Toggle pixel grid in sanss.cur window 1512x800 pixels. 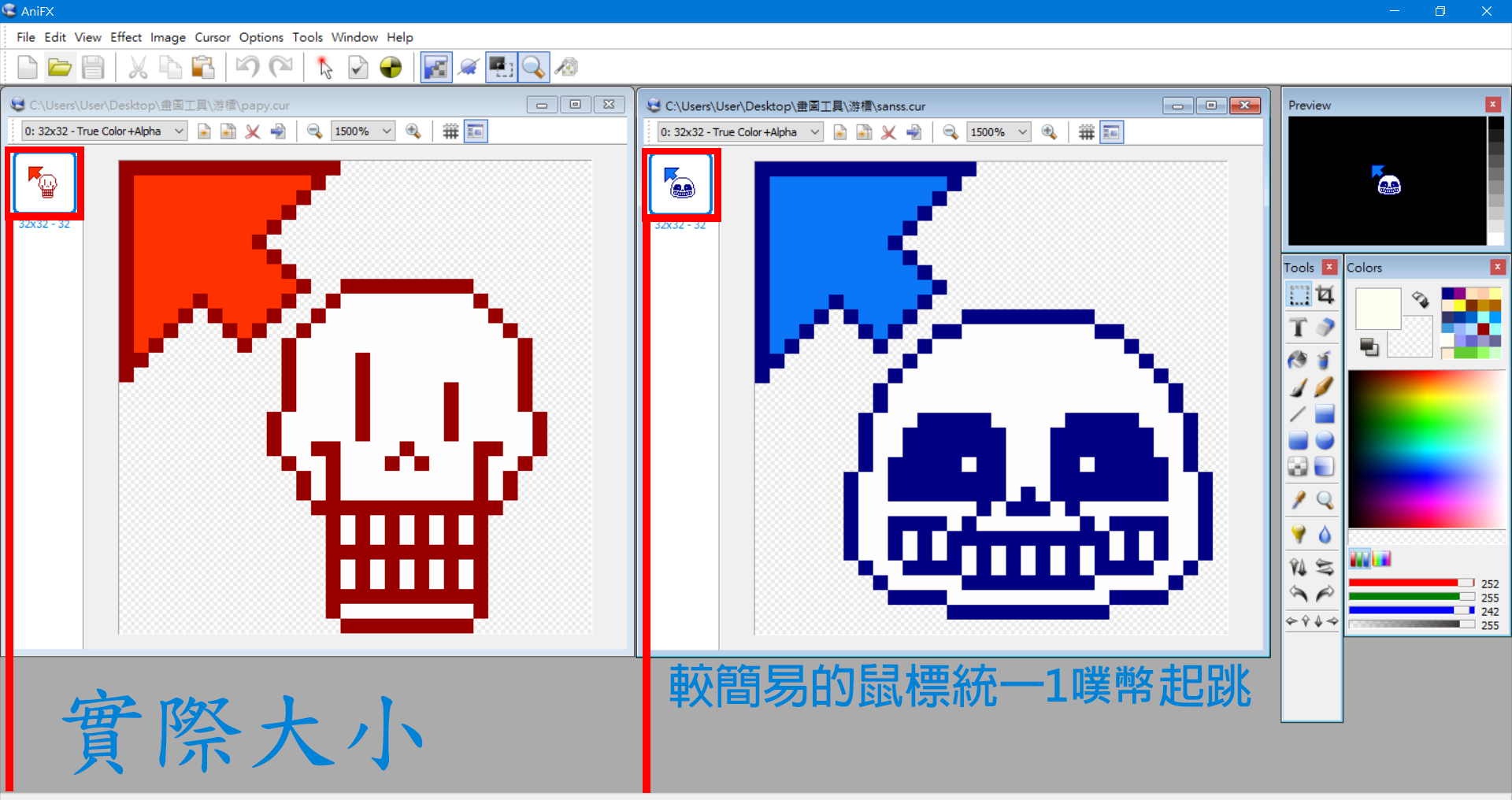coord(1087,132)
